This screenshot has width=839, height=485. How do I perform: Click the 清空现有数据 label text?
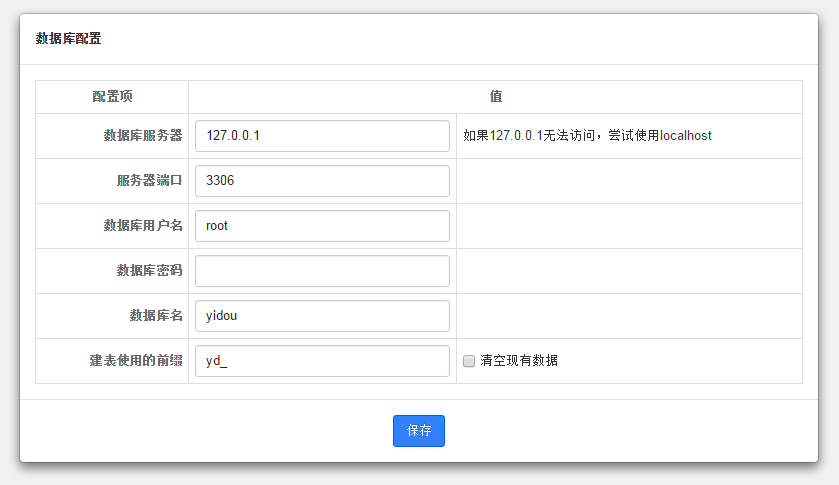click(x=519, y=360)
